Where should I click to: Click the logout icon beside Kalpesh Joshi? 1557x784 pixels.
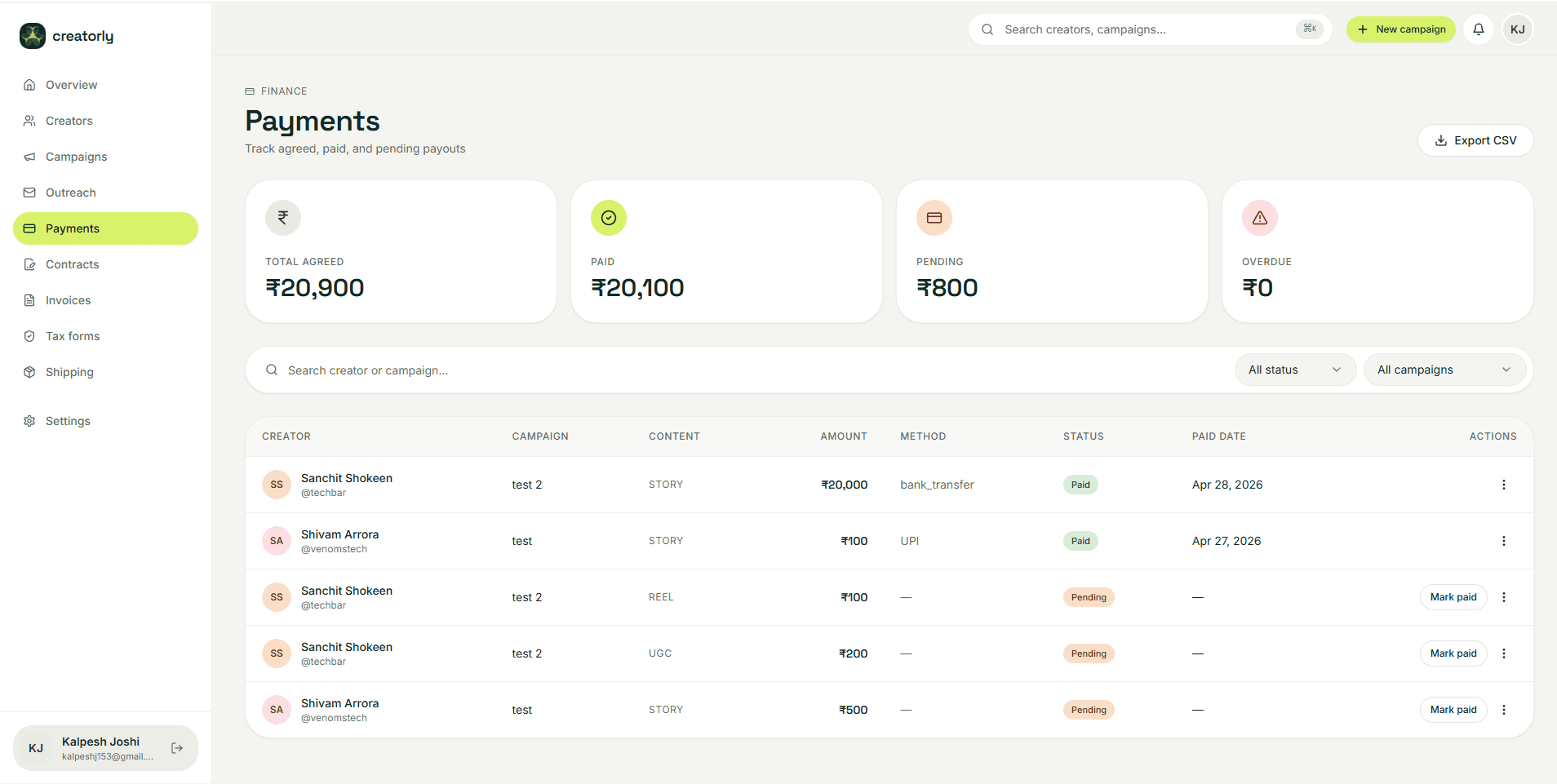point(177,748)
